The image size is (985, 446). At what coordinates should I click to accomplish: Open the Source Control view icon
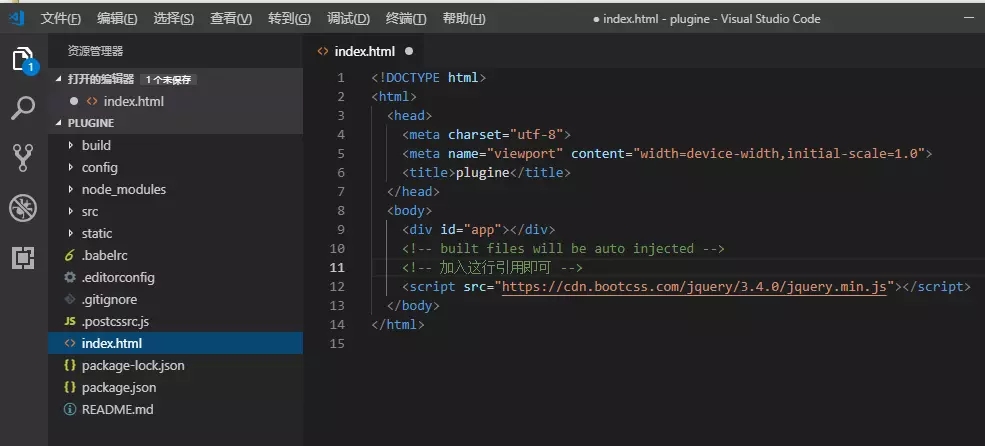tap(23, 156)
